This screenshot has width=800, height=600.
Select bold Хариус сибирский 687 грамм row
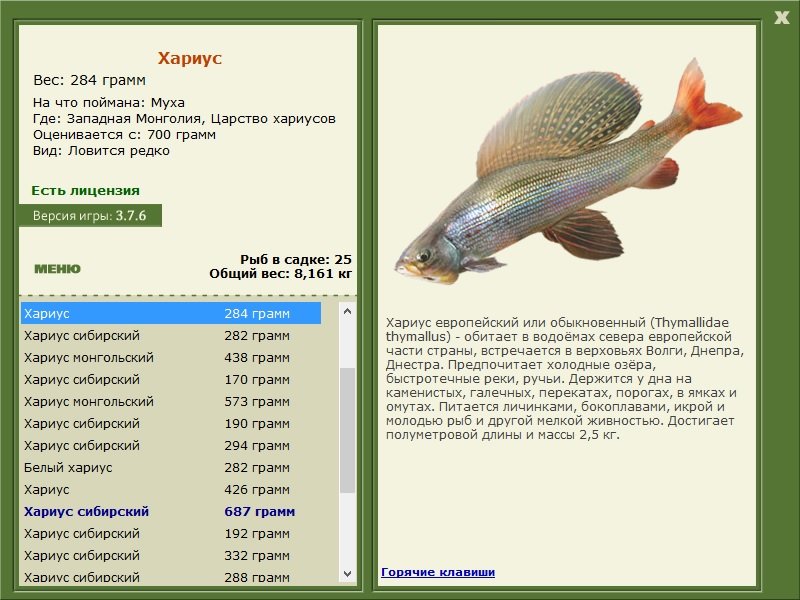pyautogui.click(x=171, y=511)
